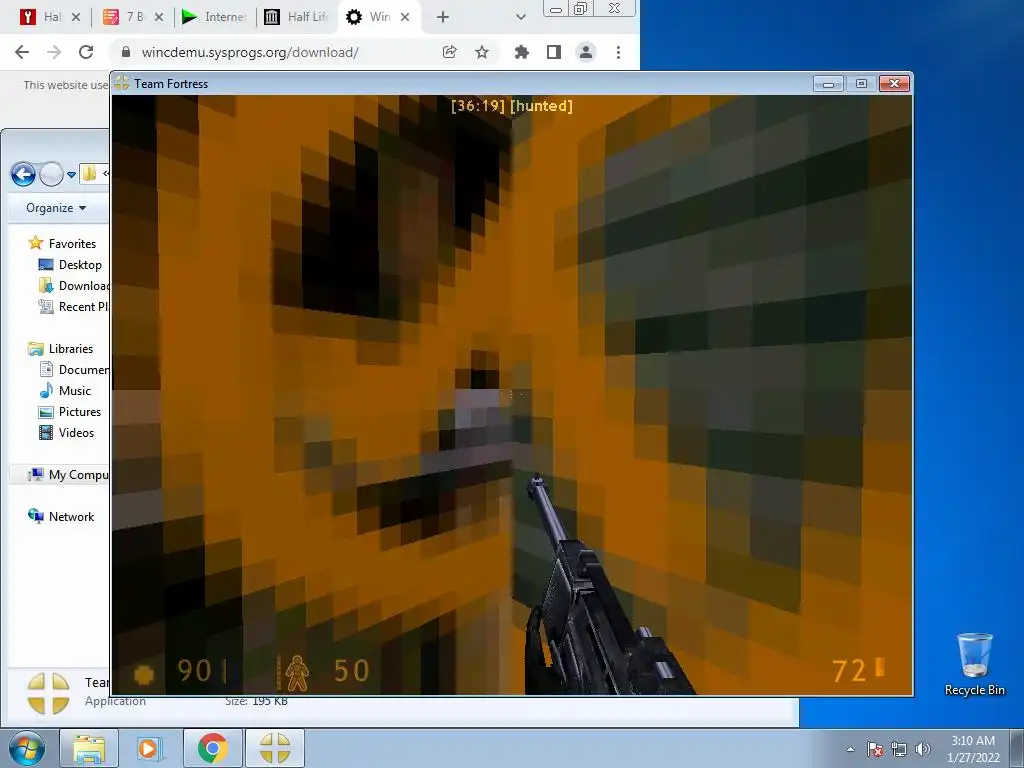This screenshot has height=768, width=1024.
Task: Switch to Chrome from taskbar
Action: [213, 748]
